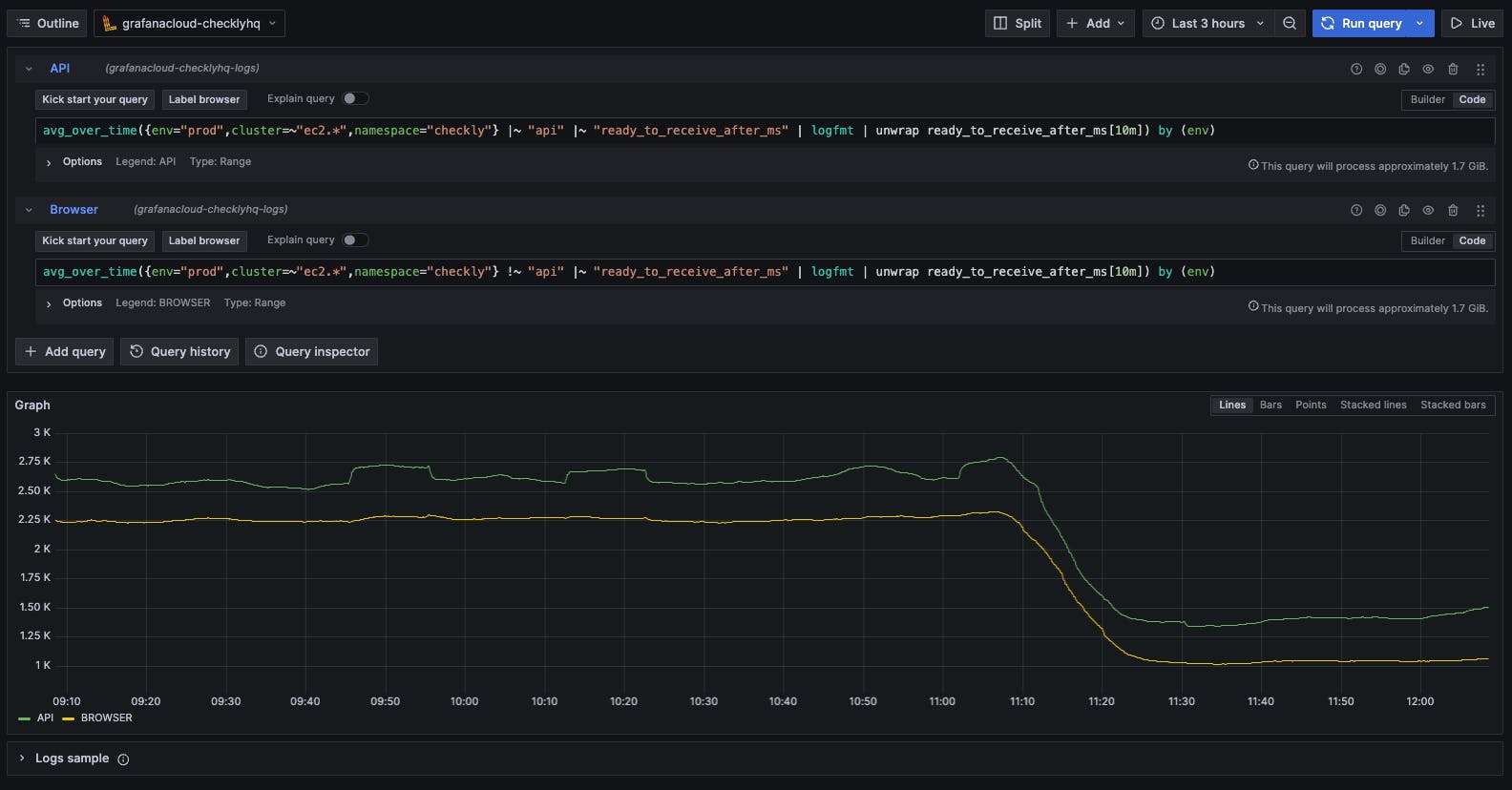Click the BROWSER legend color swatch
The image size is (1512, 790).
[68, 718]
